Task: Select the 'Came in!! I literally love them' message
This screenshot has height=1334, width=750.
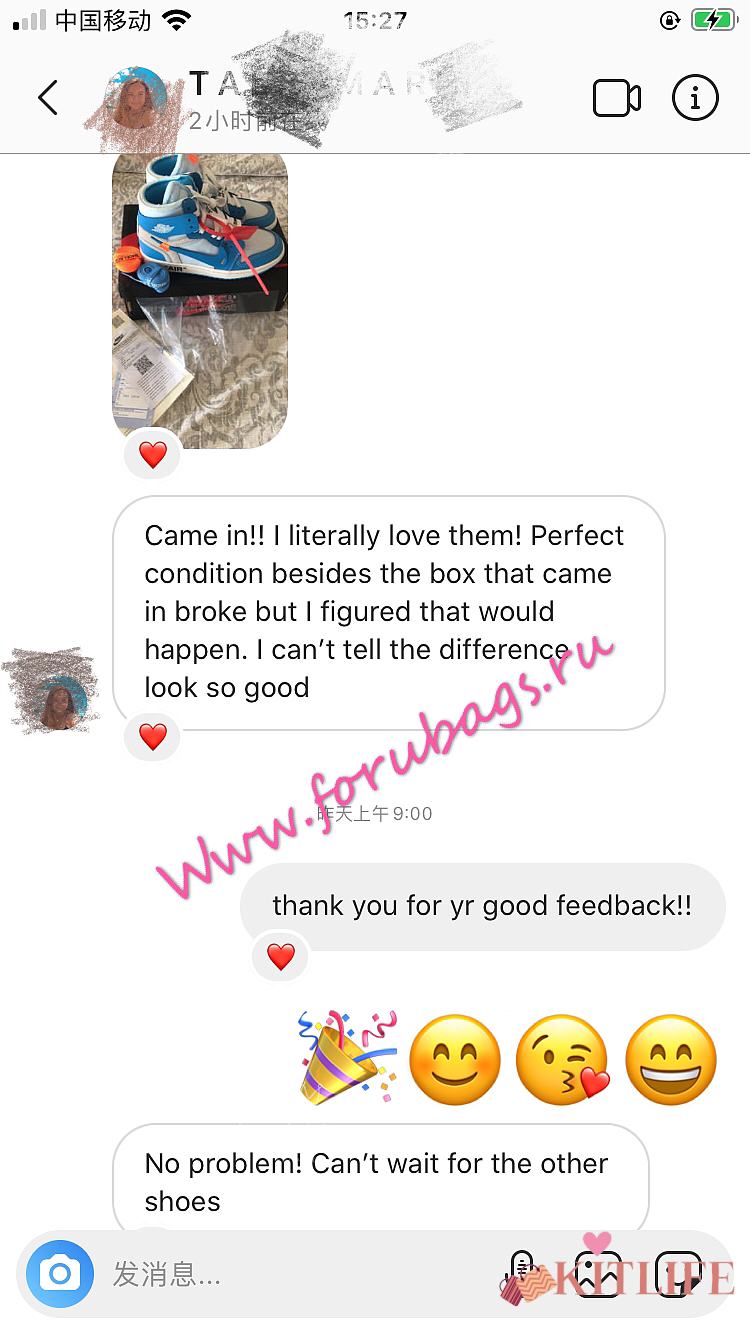Action: (x=388, y=612)
